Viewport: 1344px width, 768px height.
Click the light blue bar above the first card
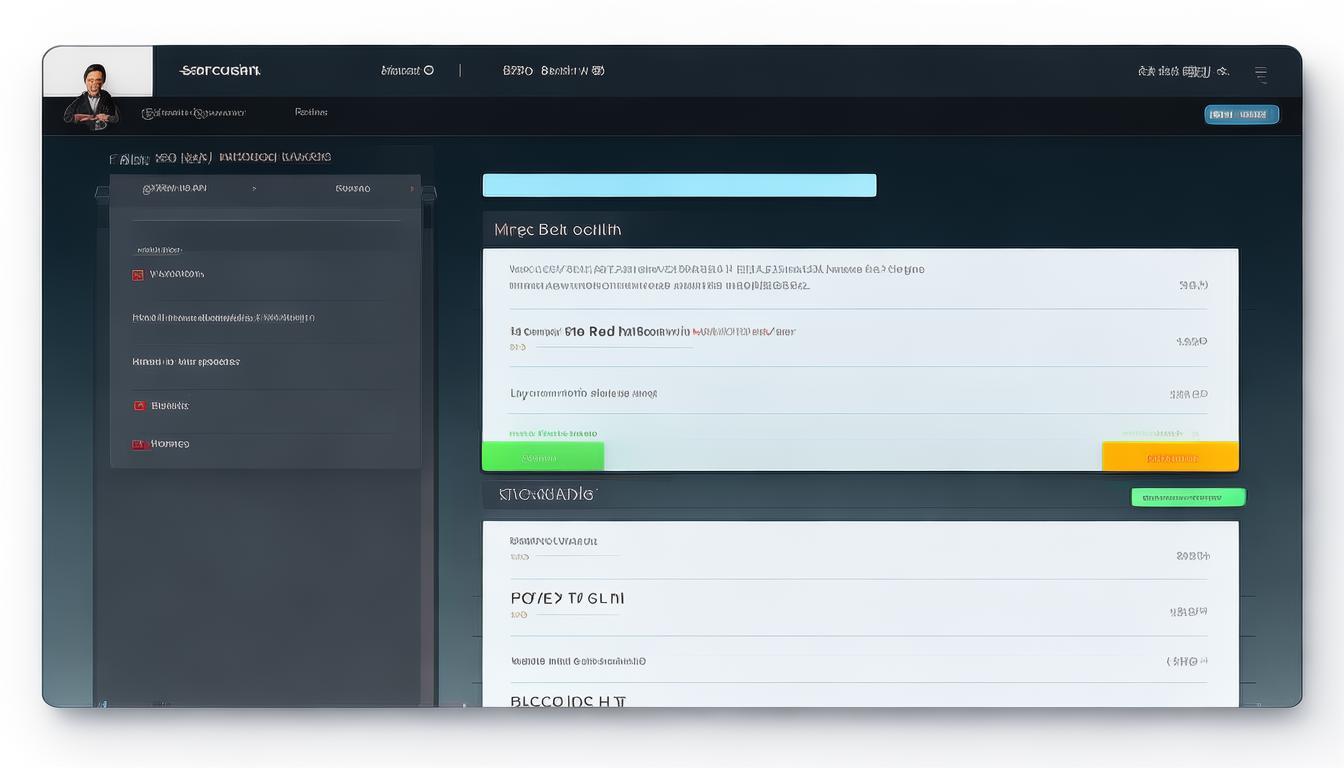(x=679, y=185)
